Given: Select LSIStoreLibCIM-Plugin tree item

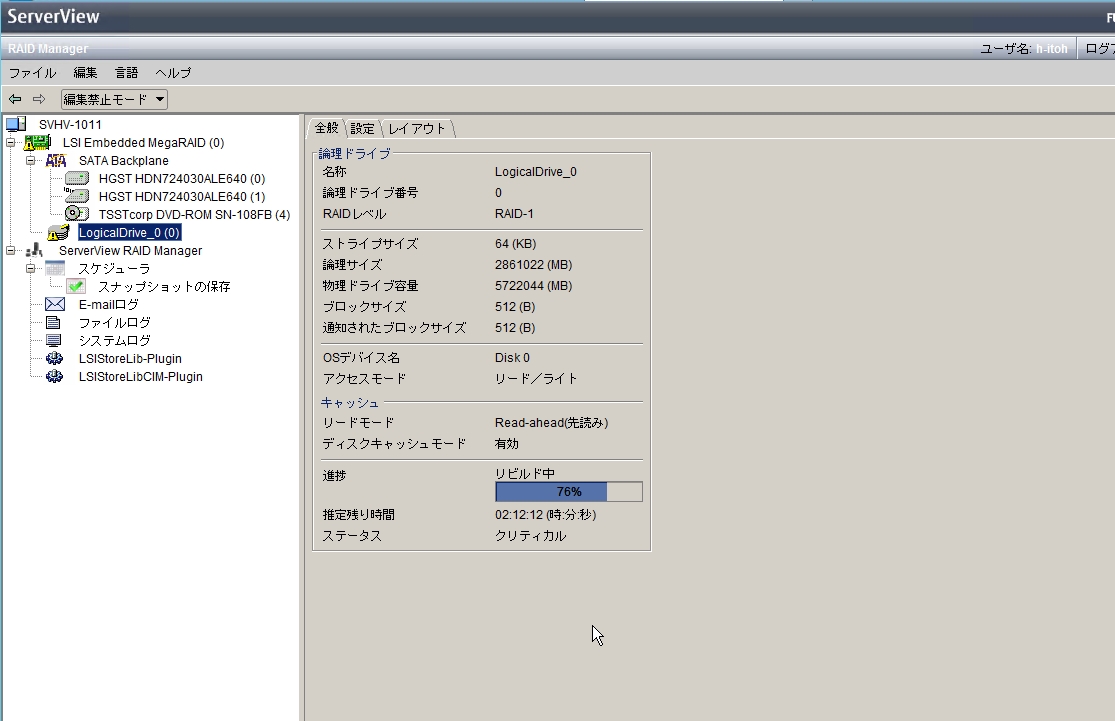Looking at the screenshot, I should tap(141, 376).
